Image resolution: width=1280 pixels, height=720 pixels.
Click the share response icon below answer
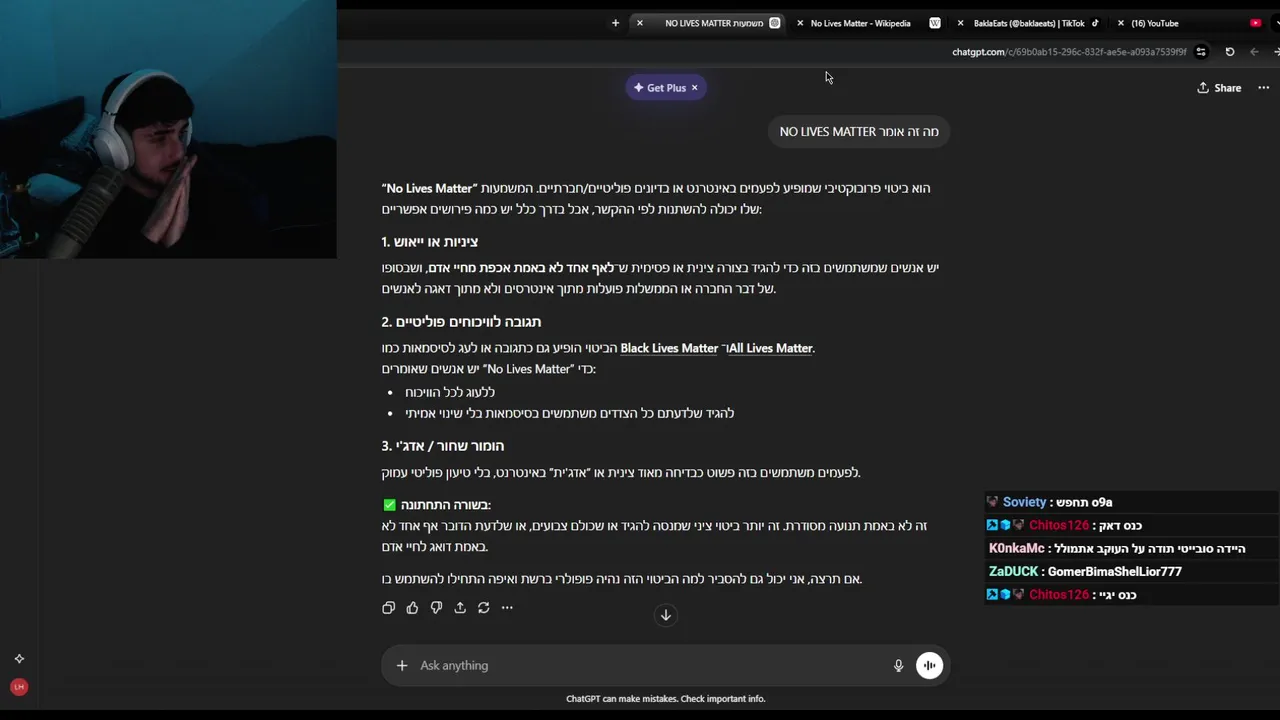[x=460, y=607]
